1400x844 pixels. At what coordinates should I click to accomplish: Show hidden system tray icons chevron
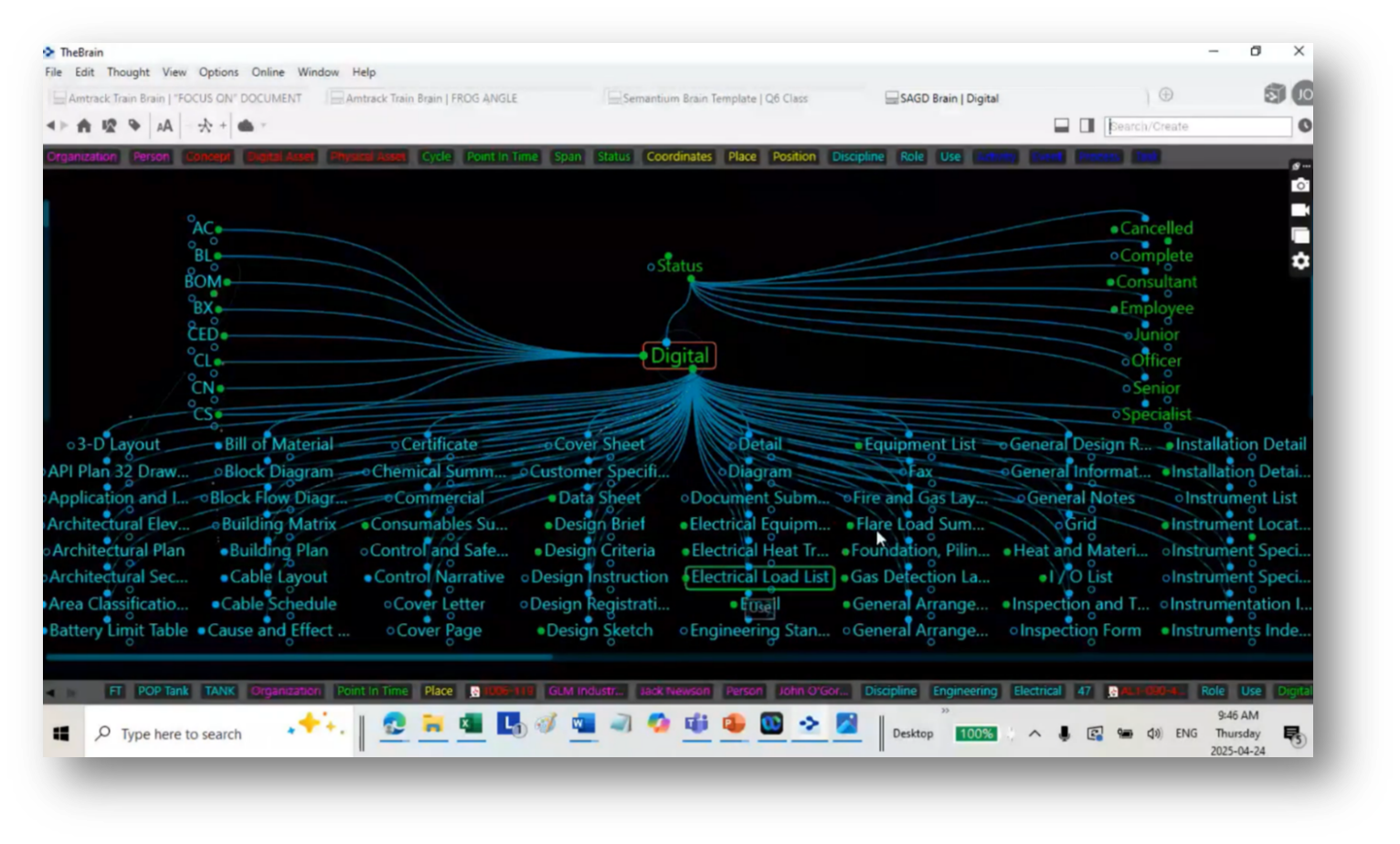coord(1034,733)
